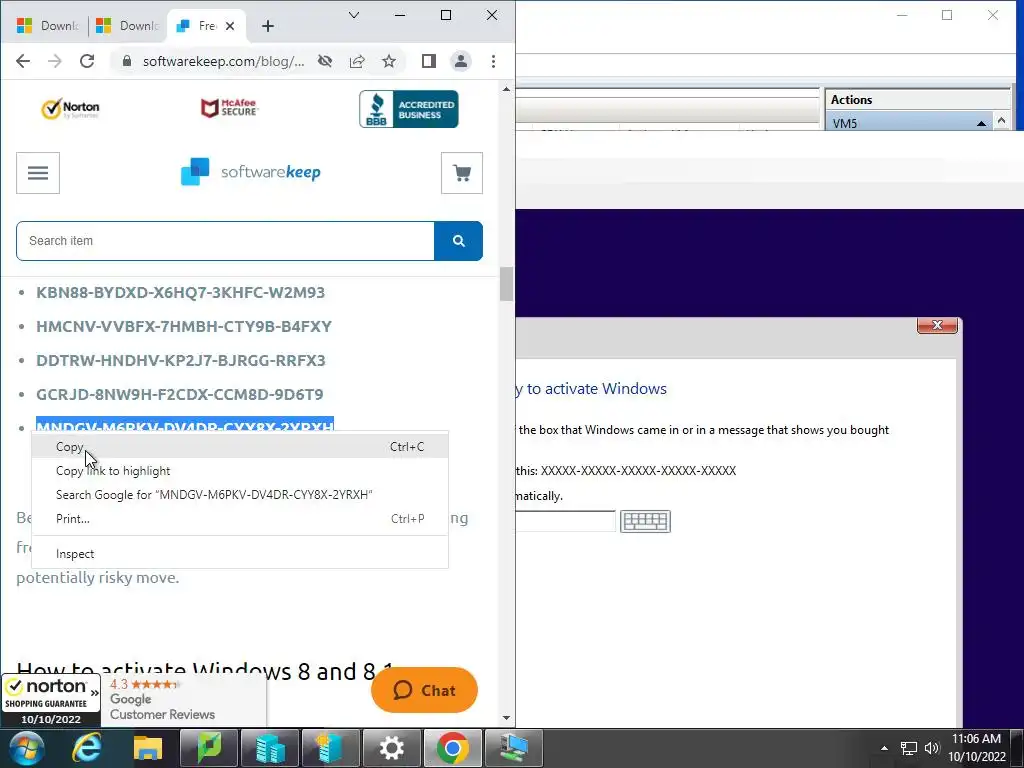Click the Actions pane scroll up arrow

(1001, 121)
